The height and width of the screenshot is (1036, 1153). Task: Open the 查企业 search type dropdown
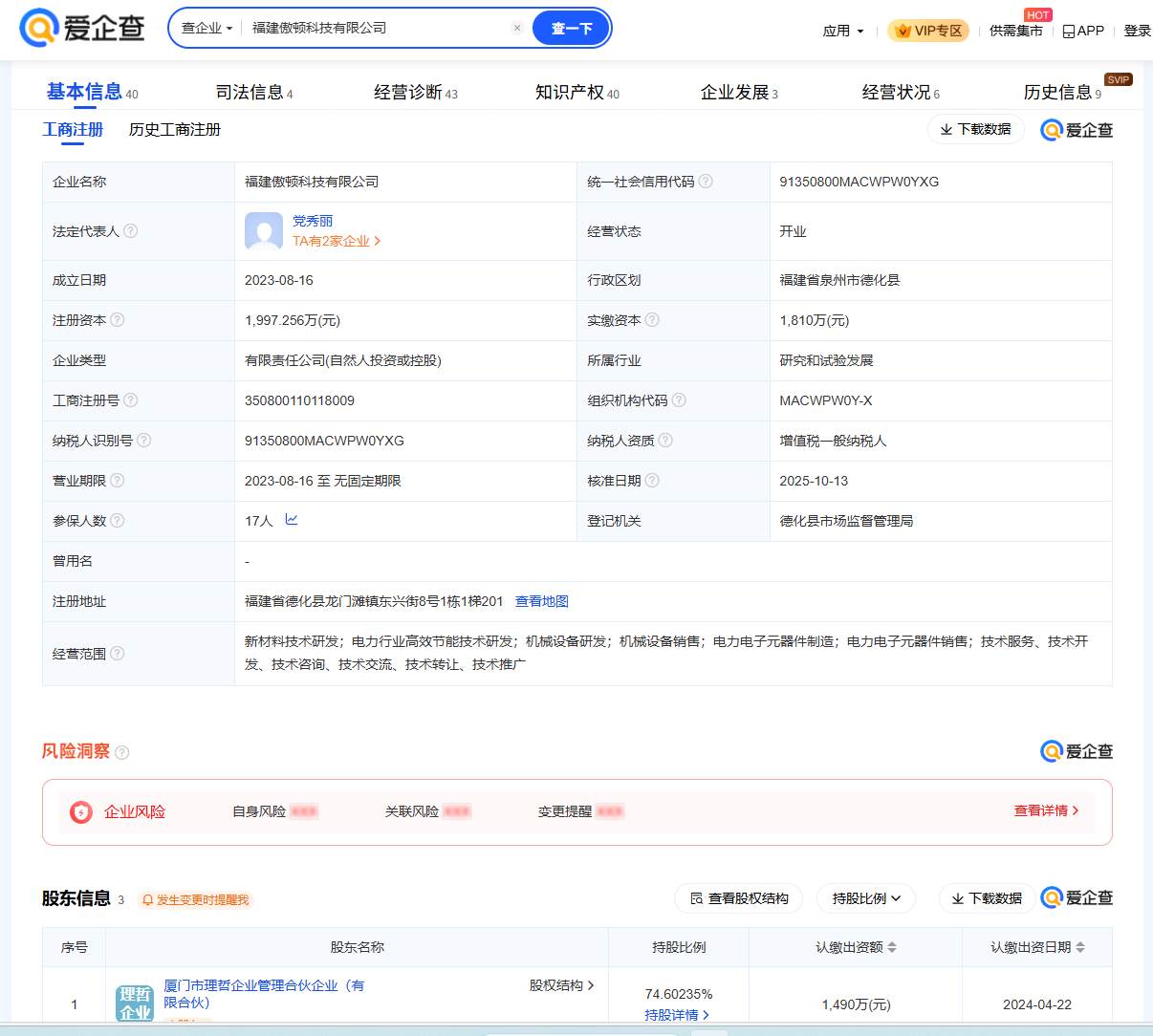207,29
